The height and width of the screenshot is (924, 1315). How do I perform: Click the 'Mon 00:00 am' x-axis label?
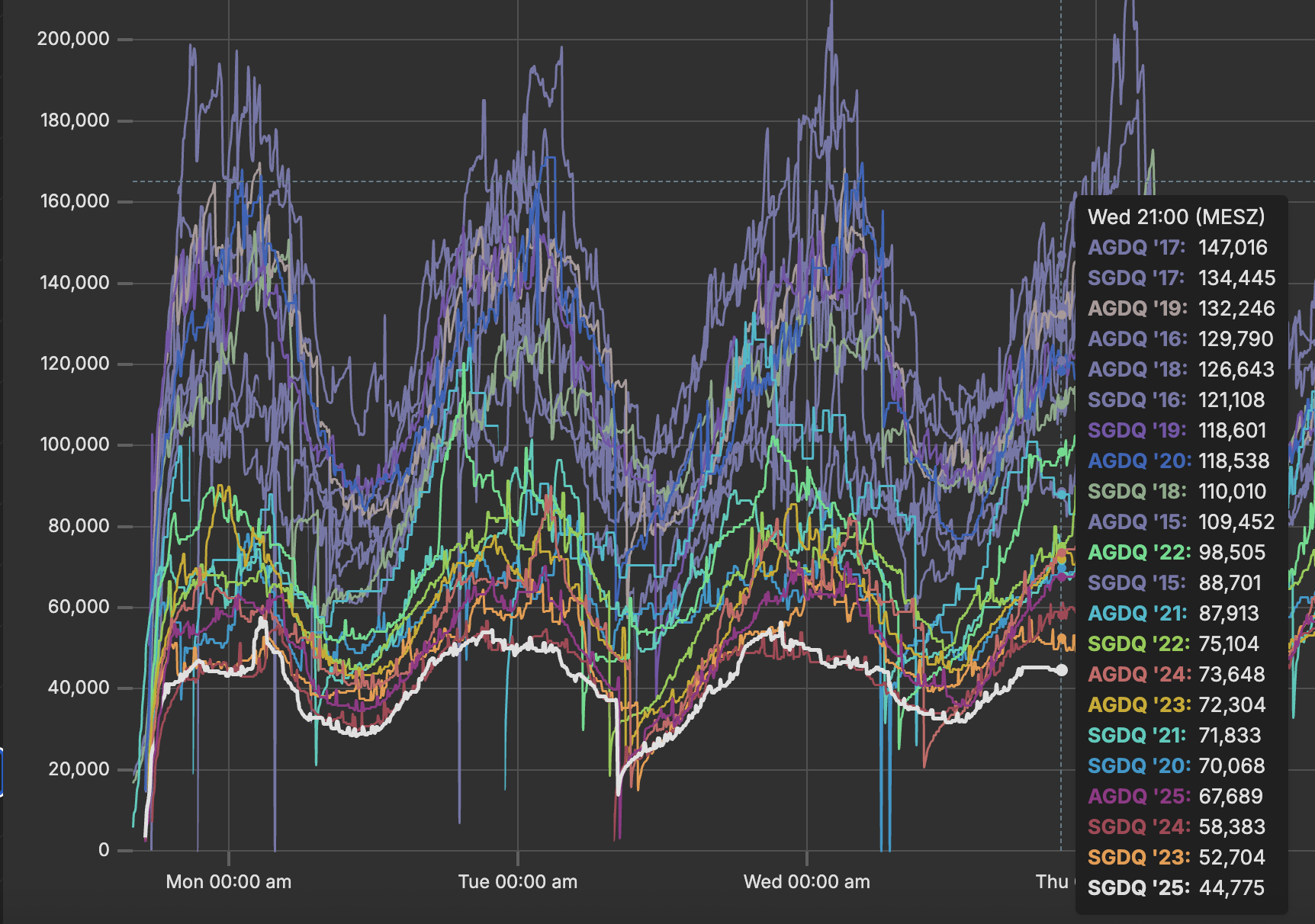pyautogui.click(x=229, y=882)
